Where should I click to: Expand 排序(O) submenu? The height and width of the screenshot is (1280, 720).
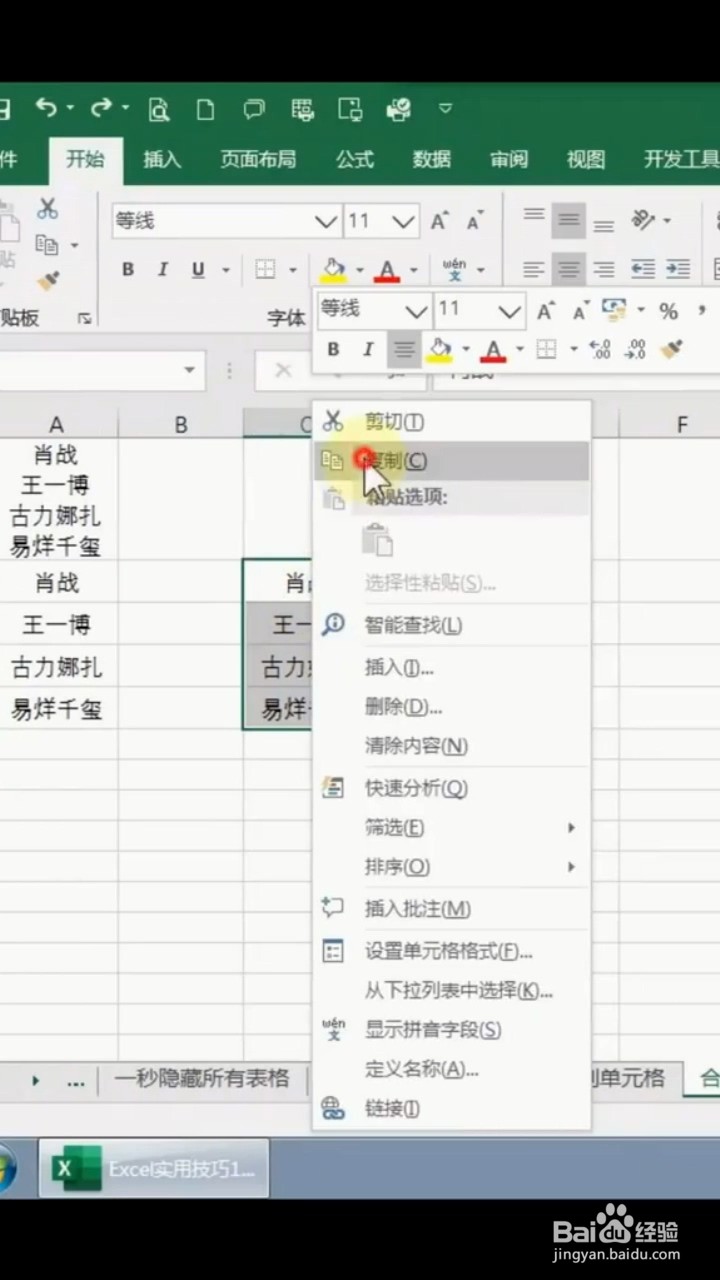pyautogui.click(x=452, y=867)
